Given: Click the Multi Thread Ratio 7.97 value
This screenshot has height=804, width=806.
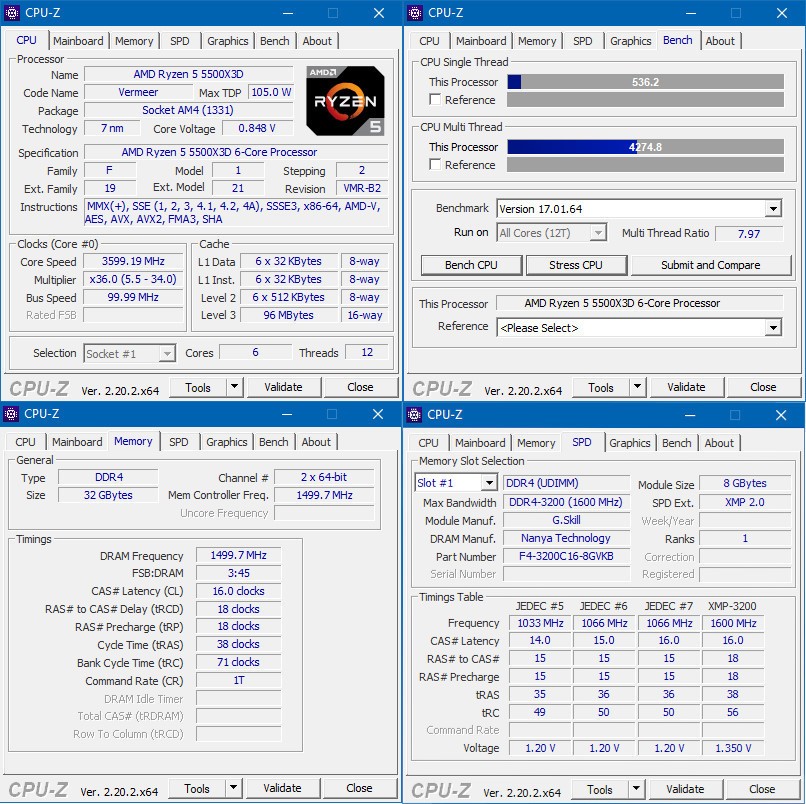Looking at the screenshot, I should (749, 233).
